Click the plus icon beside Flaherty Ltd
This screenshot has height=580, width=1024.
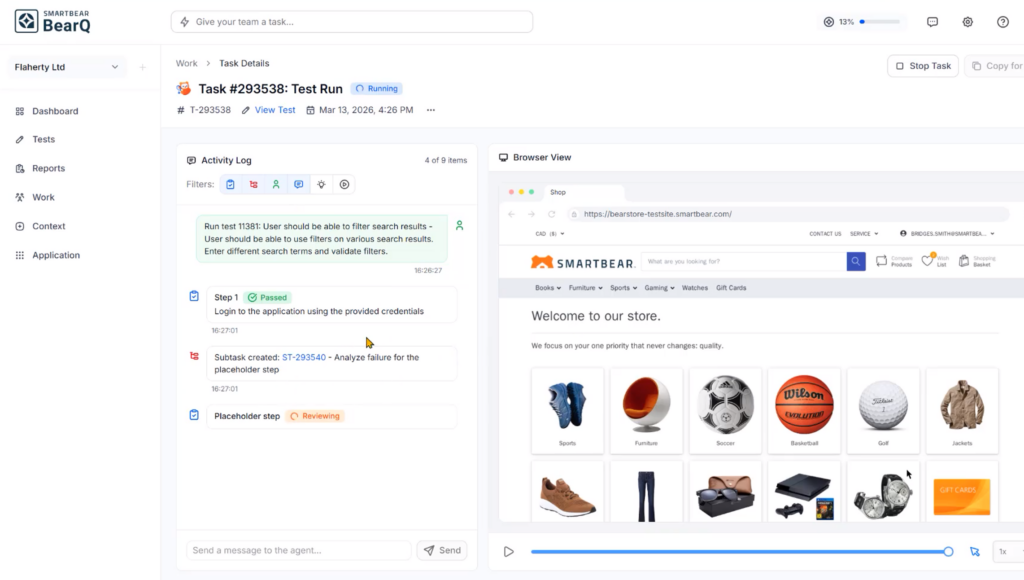(142, 67)
